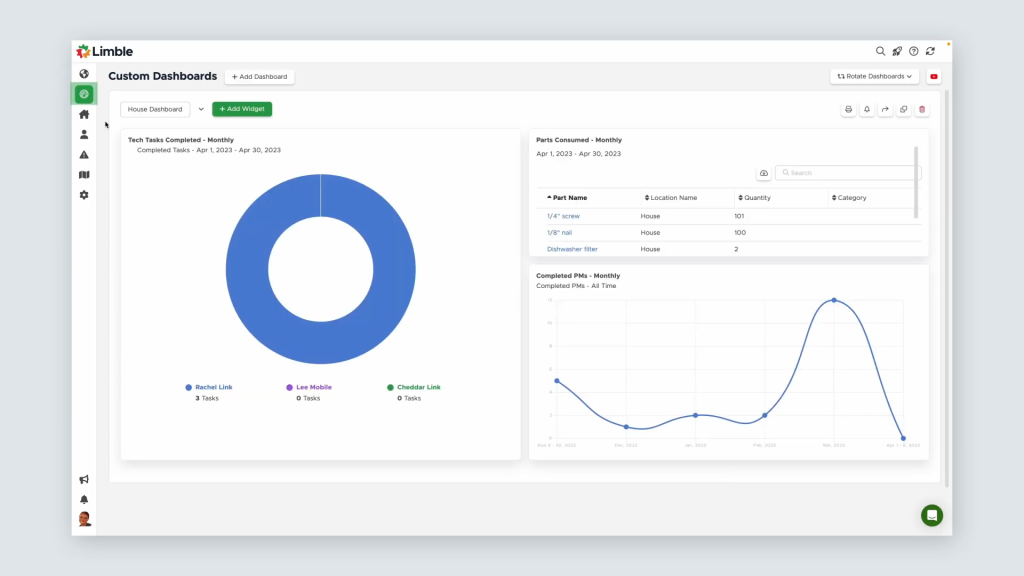Open Settings gear in the left sidebar
The height and width of the screenshot is (576, 1024).
coord(84,194)
